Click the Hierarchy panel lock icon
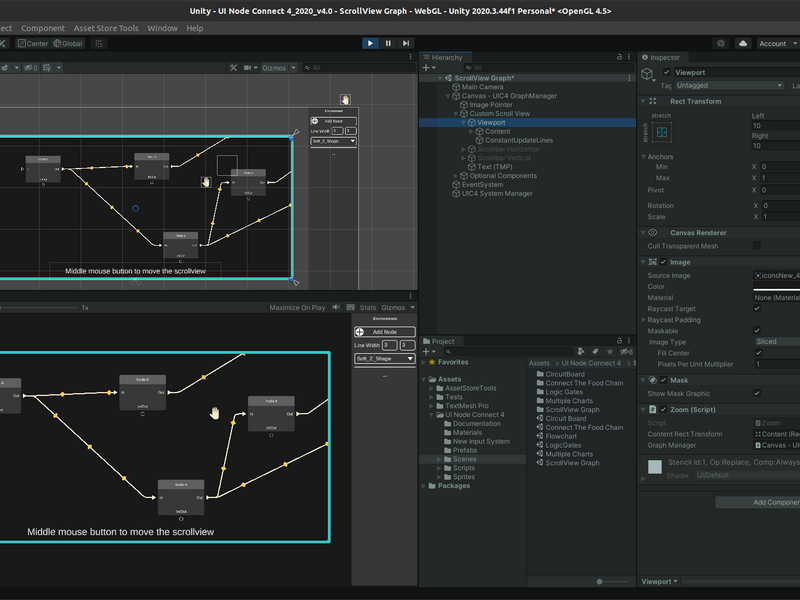 pos(619,57)
